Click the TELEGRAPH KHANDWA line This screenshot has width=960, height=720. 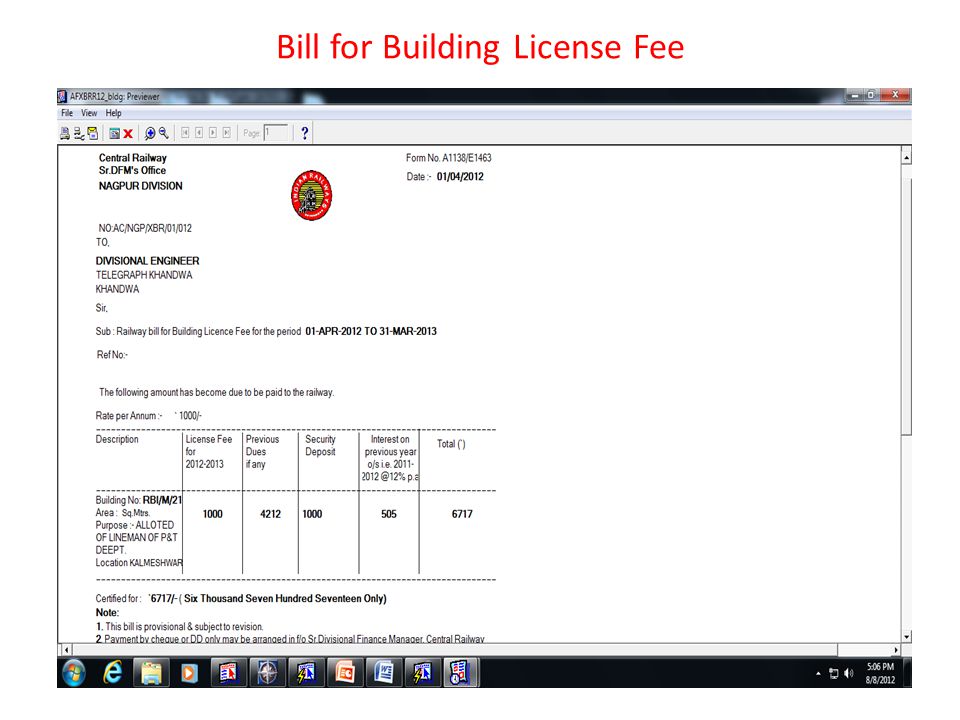tap(144, 275)
